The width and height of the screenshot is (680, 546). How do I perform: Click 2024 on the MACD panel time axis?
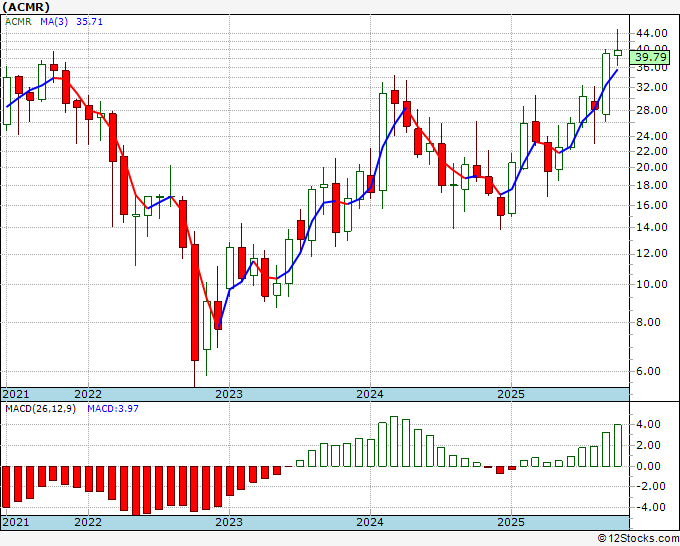(x=370, y=522)
